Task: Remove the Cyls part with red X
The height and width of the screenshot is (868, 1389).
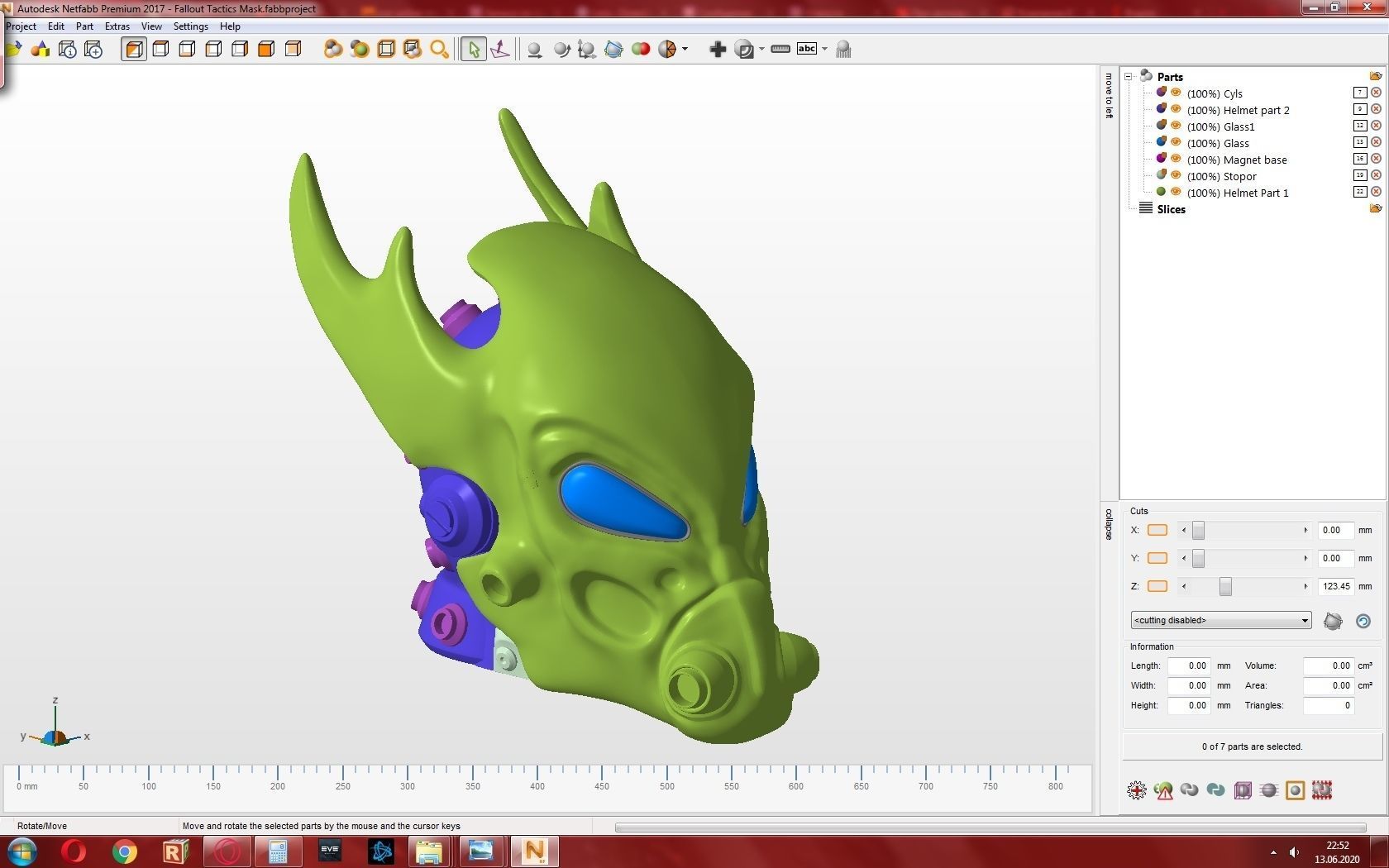Action: click(1376, 93)
